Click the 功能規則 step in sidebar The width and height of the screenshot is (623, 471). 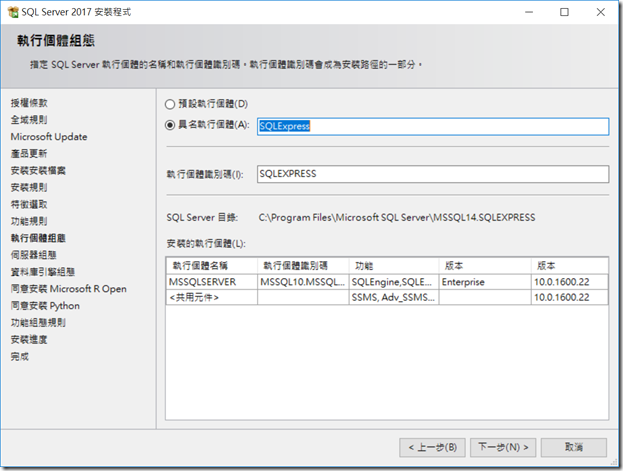click(29, 221)
